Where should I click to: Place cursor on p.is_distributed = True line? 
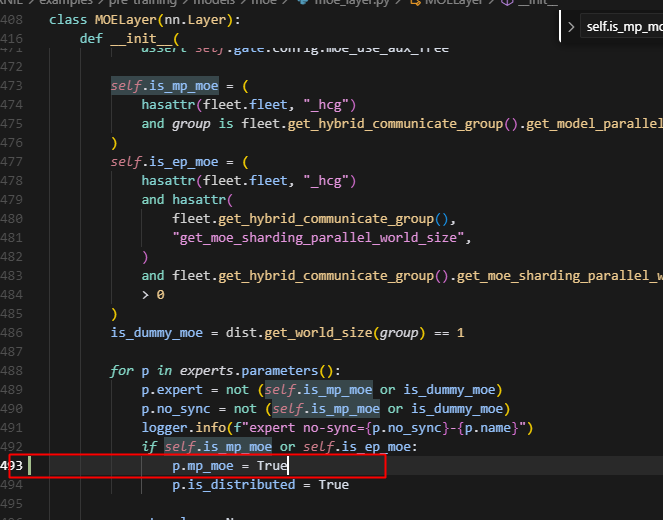[259, 485]
